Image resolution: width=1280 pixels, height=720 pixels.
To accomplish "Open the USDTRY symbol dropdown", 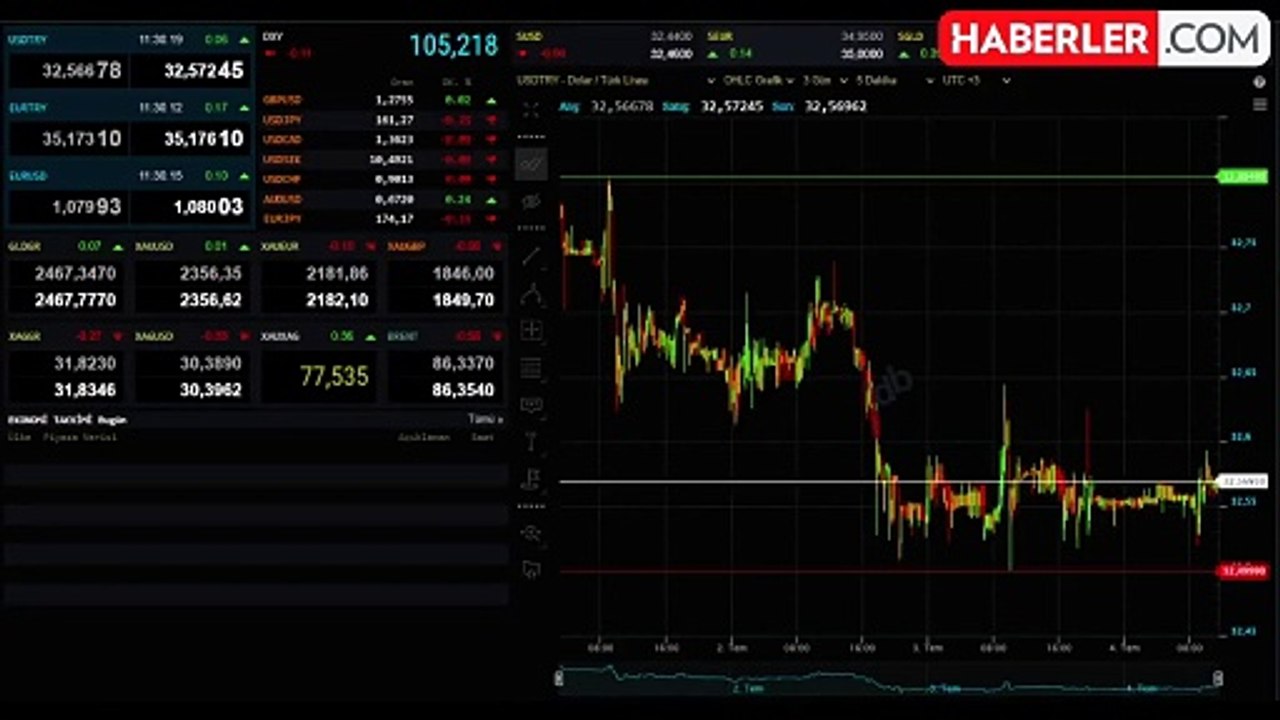I will [616, 80].
